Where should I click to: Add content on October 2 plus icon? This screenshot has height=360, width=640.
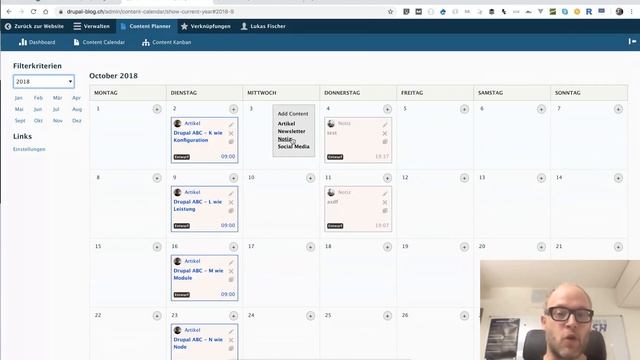tap(233, 109)
